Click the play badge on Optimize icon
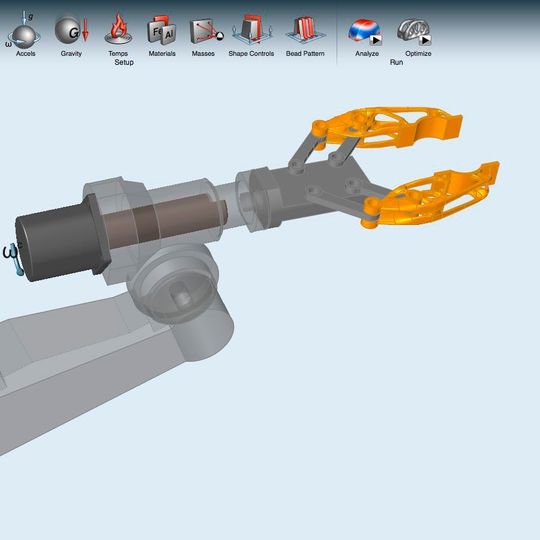The height and width of the screenshot is (540, 540). click(425, 40)
